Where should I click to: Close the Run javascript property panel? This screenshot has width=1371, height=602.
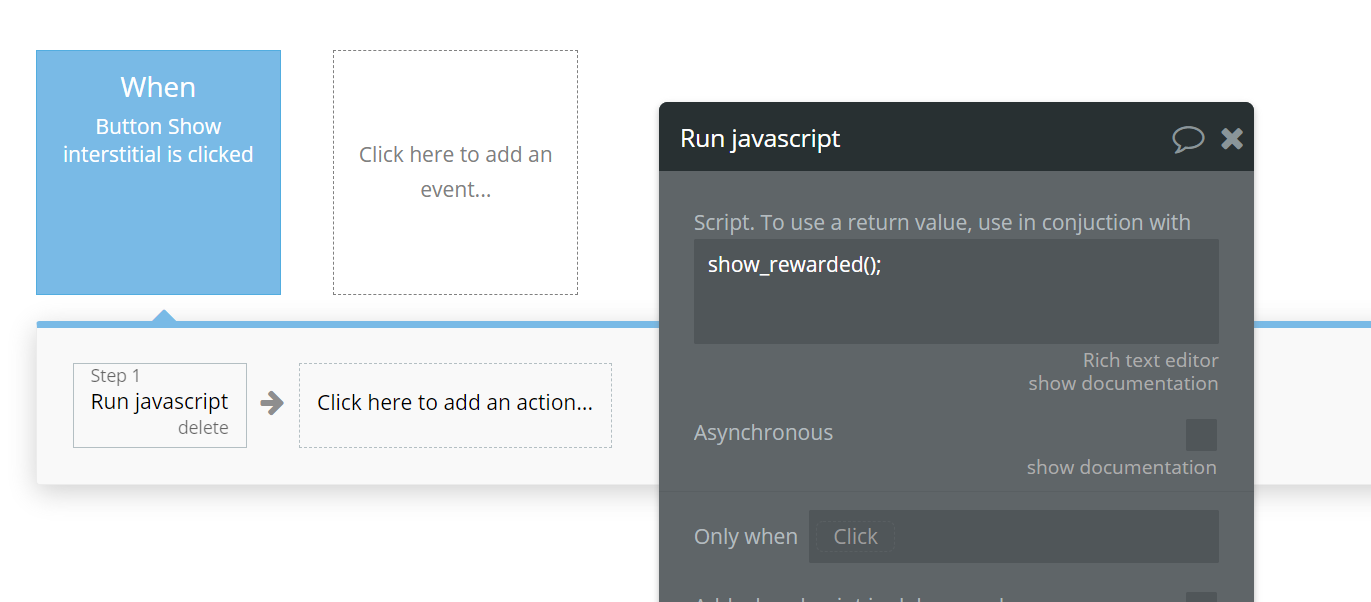1232,139
